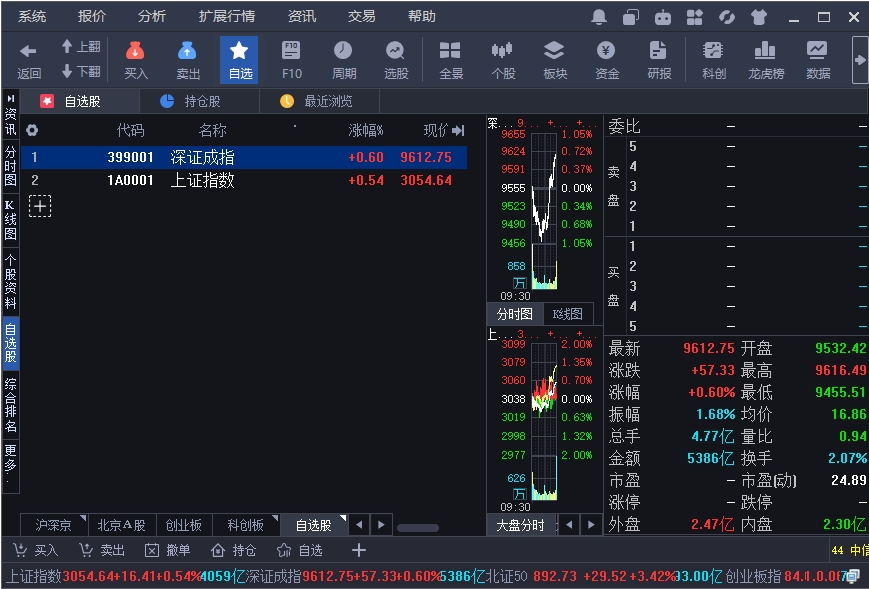Click the 周期 period clock icon
Screen dimensions: 869x589
(x=343, y=50)
